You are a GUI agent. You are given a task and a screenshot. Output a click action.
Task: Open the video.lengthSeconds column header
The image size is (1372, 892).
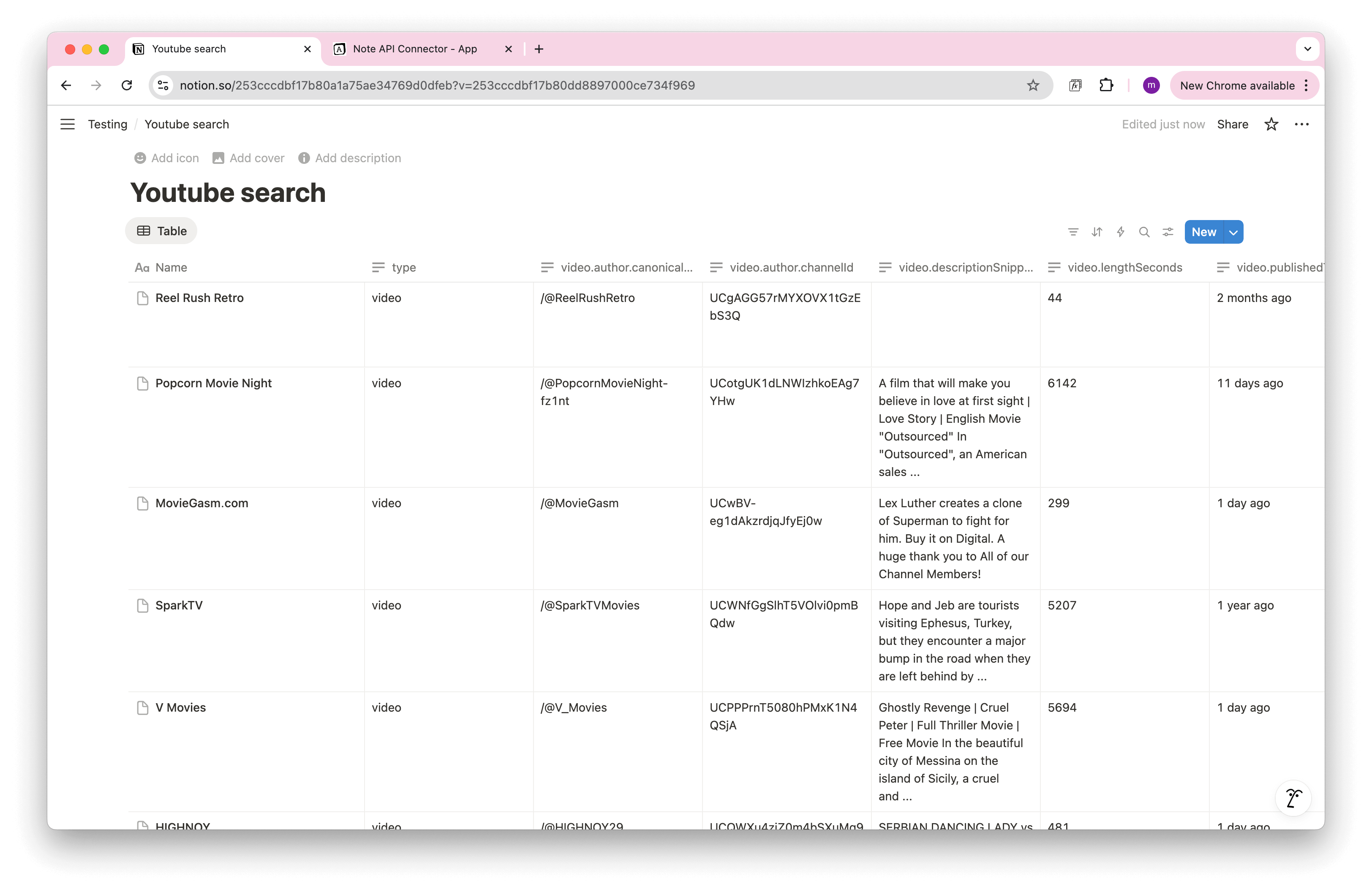[1124, 267]
